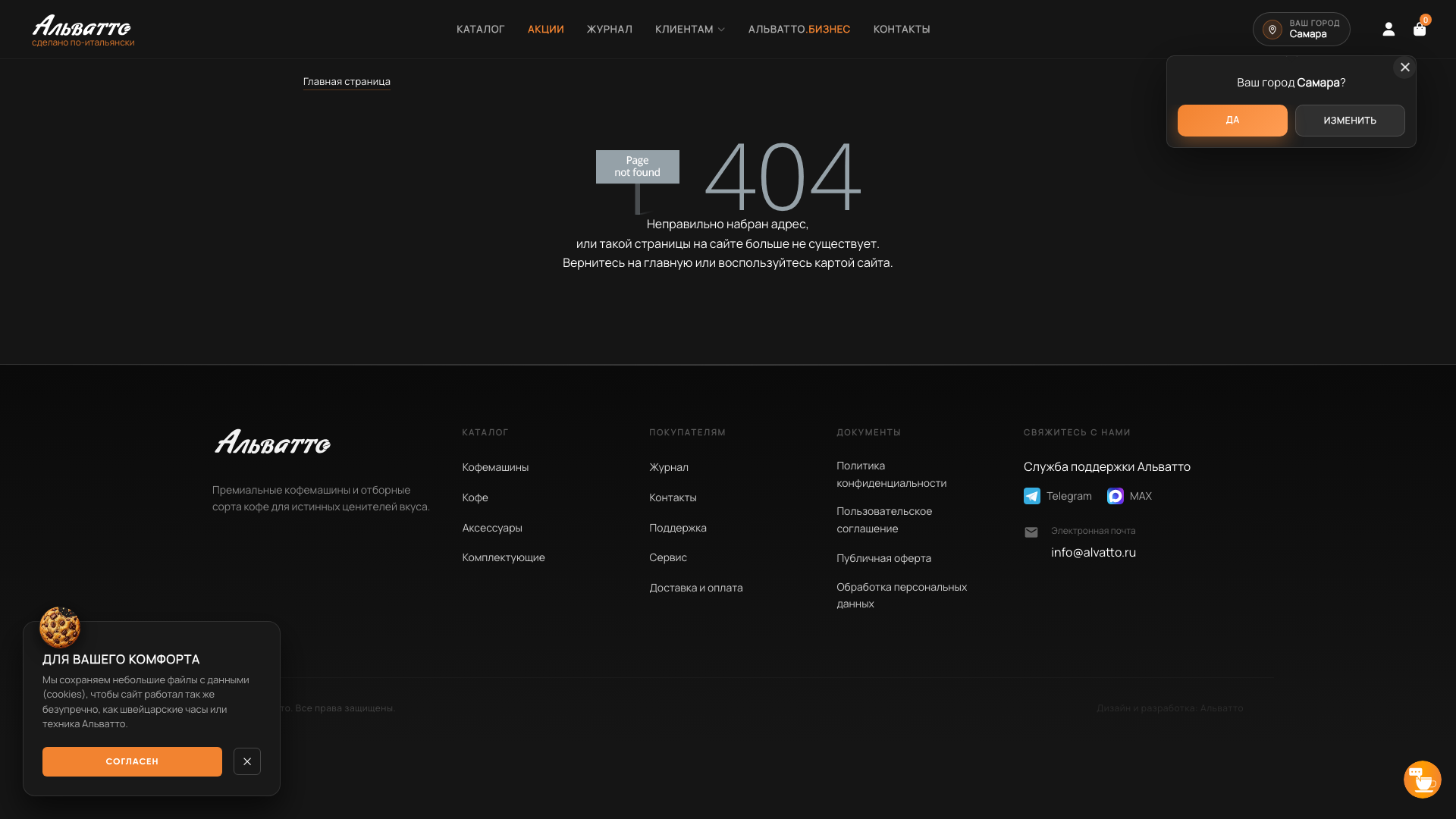Image resolution: width=1456 pixels, height=819 pixels.
Task: Open the shopping cart icon
Action: (x=1420, y=30)
